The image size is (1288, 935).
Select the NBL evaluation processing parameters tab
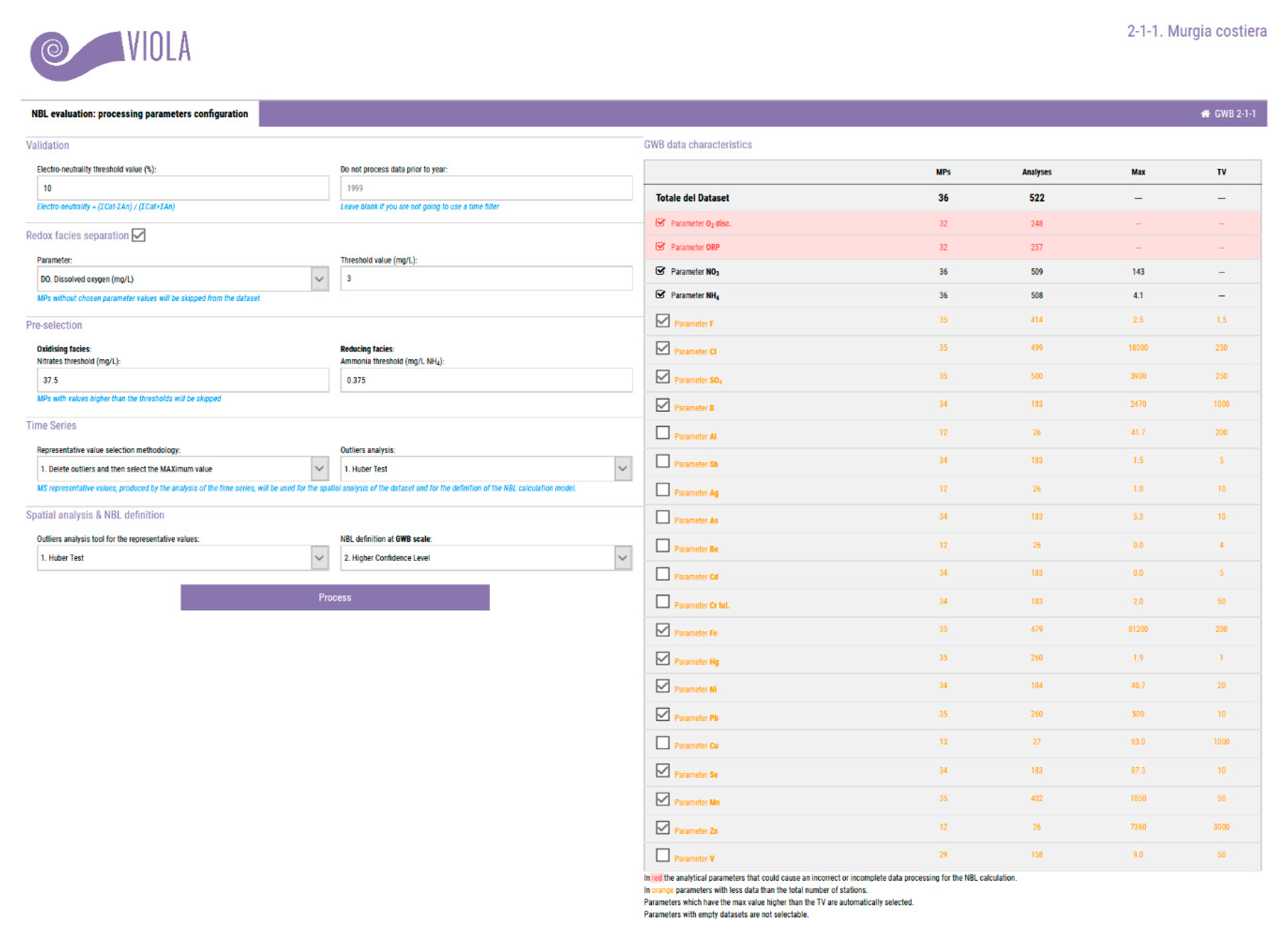click(140, 114)
